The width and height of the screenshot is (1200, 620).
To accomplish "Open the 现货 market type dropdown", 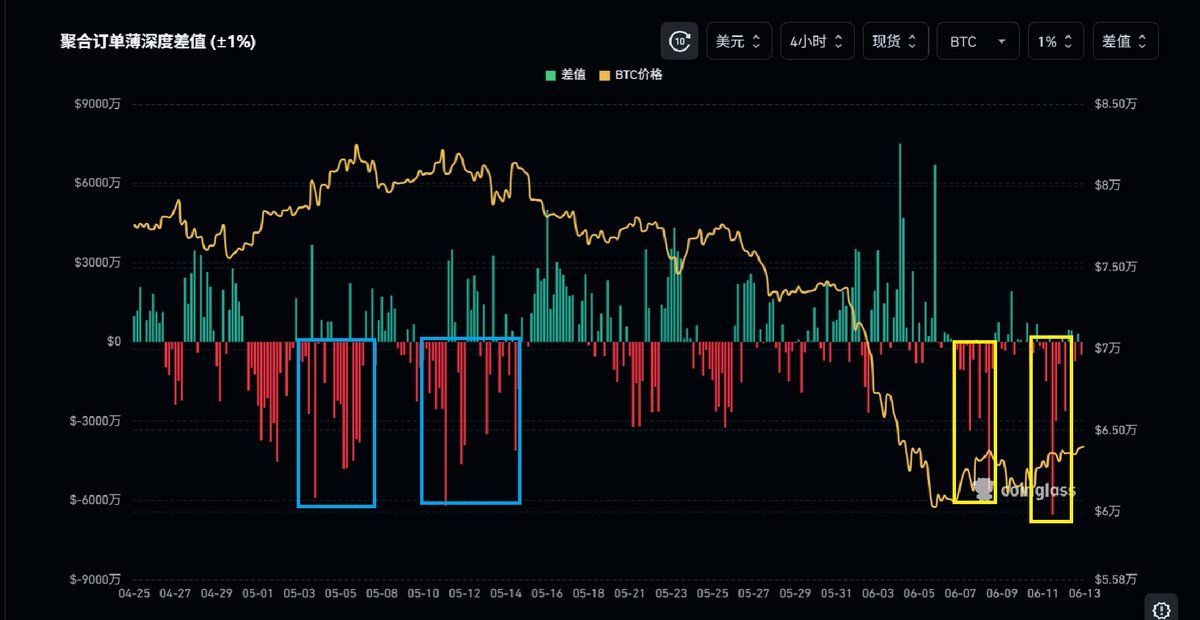I will tap(894, 41).
